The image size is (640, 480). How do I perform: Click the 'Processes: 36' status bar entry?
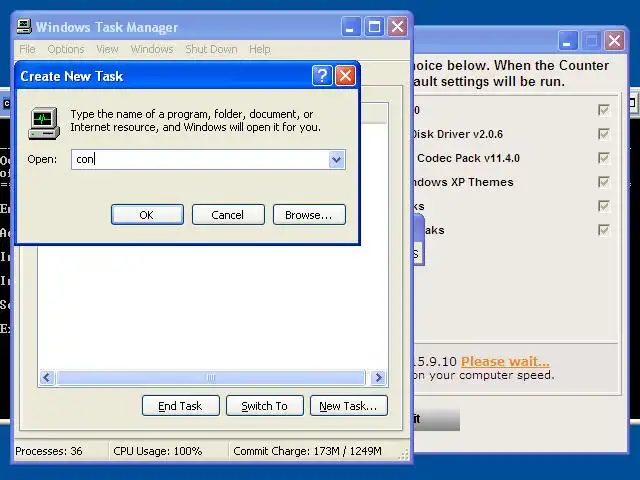49,451
